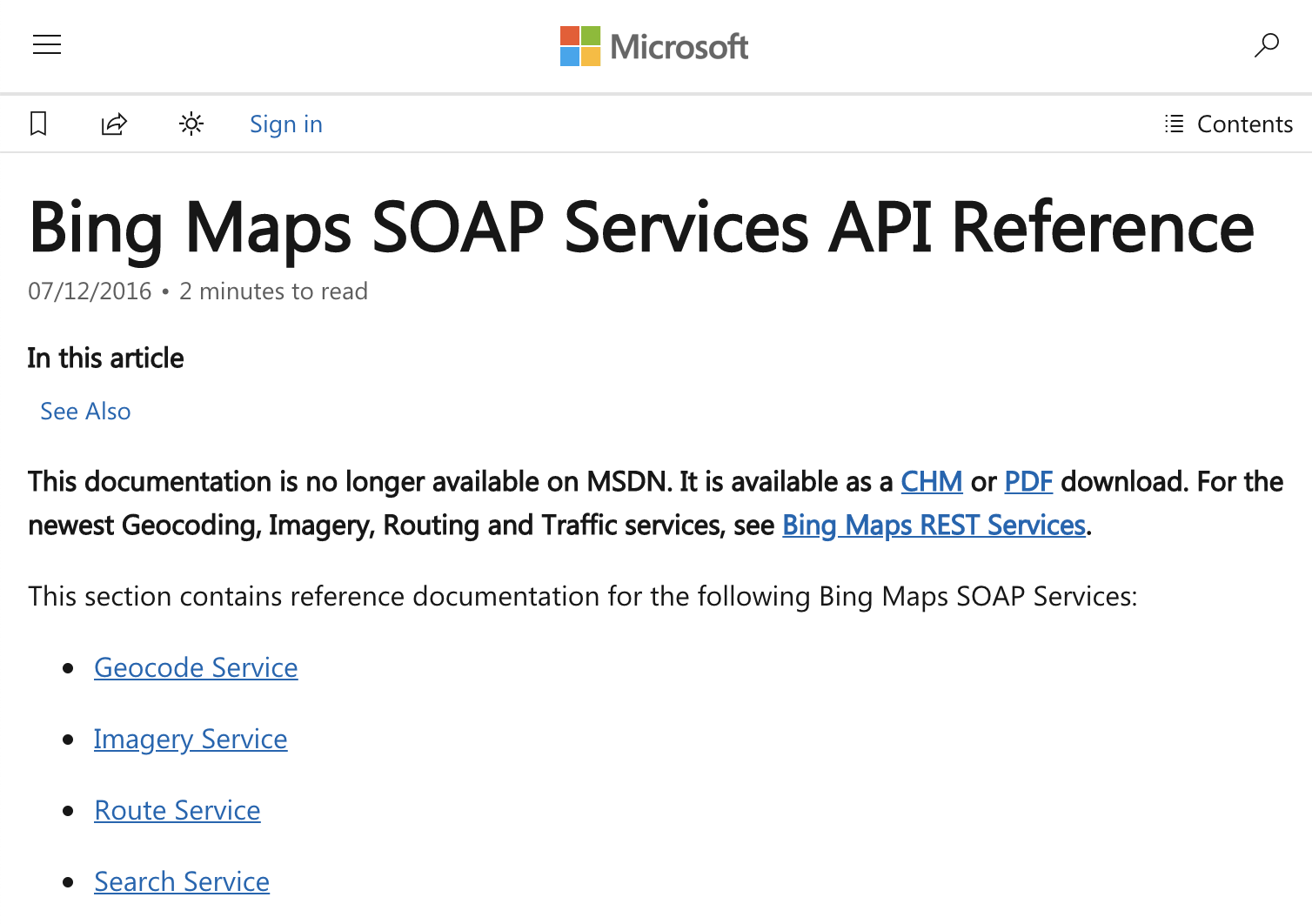Expand the In this article section
This screenshot has width=1312, height=924.
[105, 358]
